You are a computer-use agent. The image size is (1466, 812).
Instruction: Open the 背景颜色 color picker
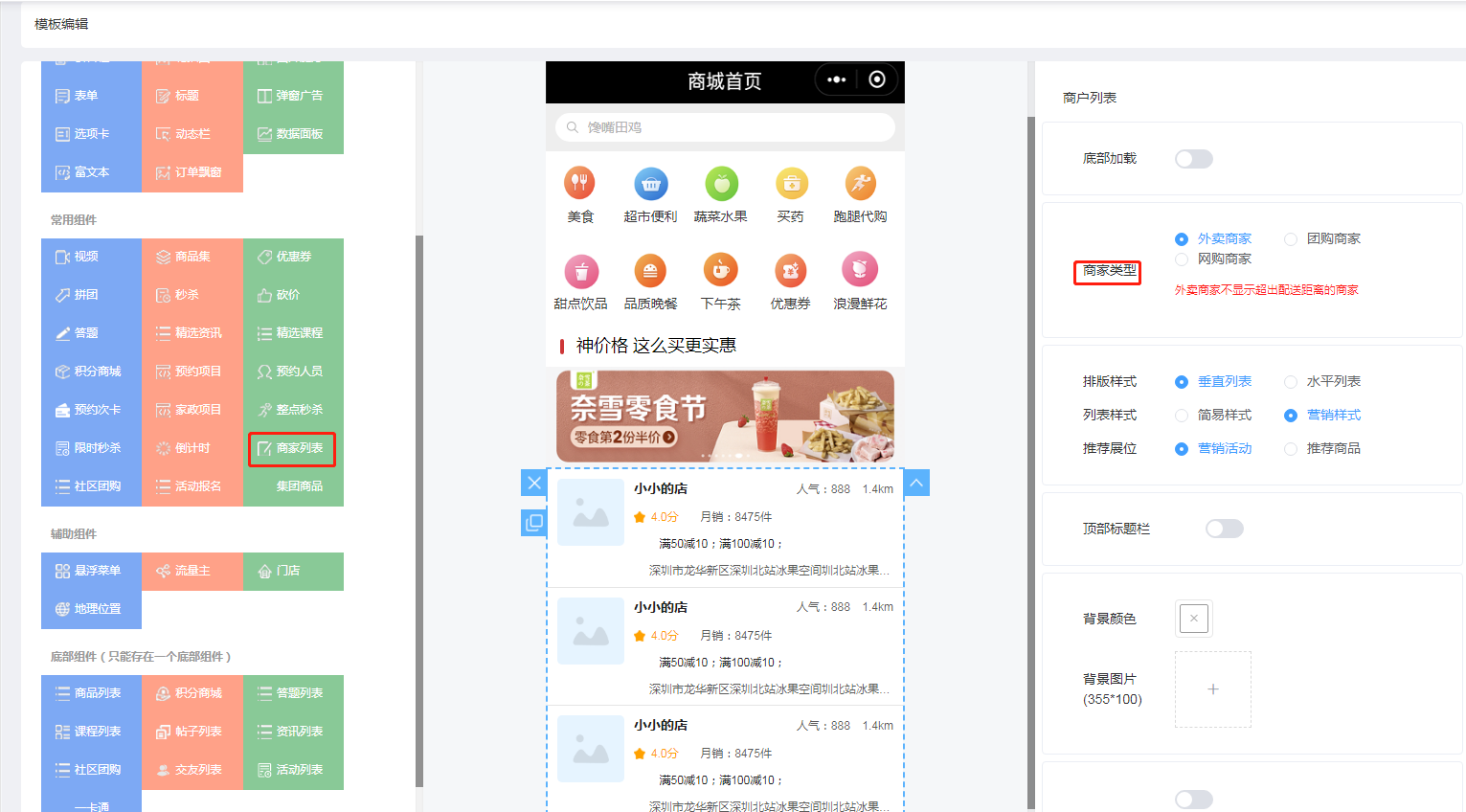[1194, 619]
